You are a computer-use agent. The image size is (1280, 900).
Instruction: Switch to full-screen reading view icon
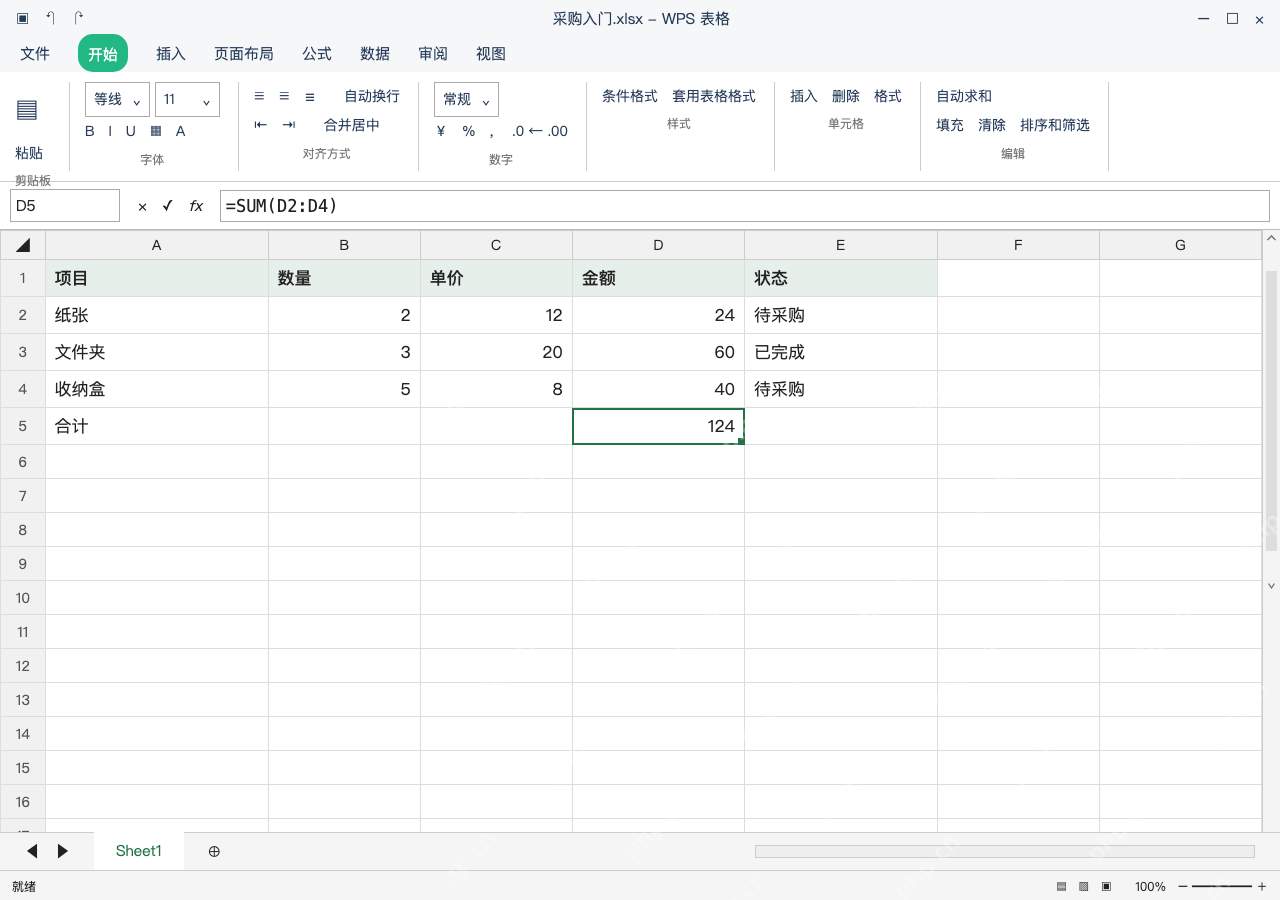tap(1106, 887)
